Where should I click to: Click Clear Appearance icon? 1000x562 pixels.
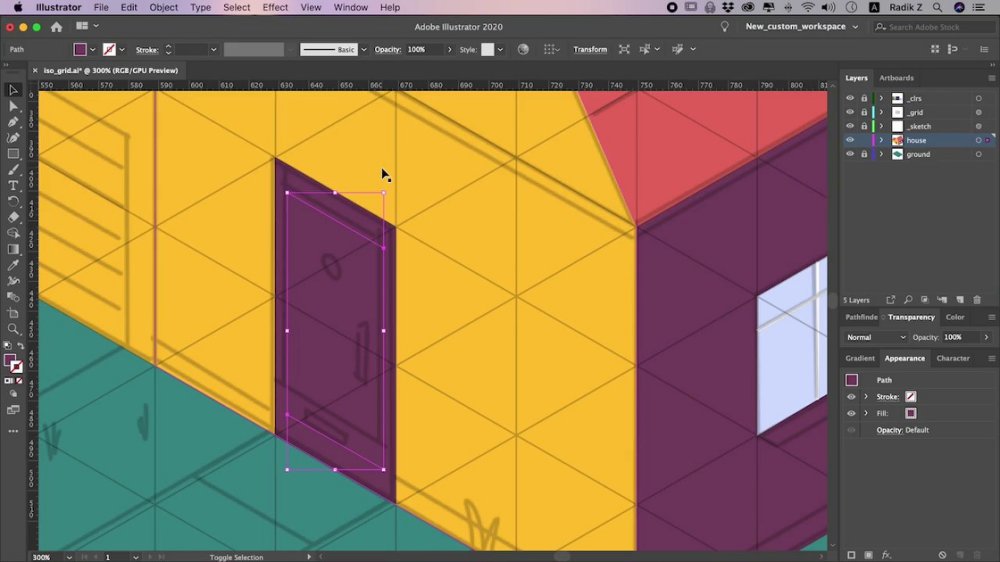tap(942, 555)
